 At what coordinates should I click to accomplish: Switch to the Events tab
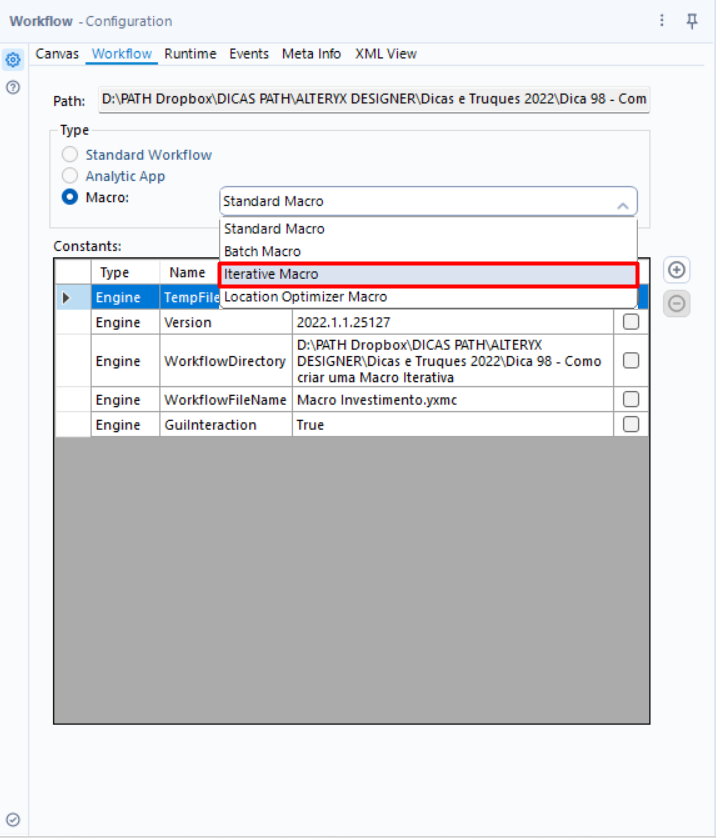tap(249, 54)
